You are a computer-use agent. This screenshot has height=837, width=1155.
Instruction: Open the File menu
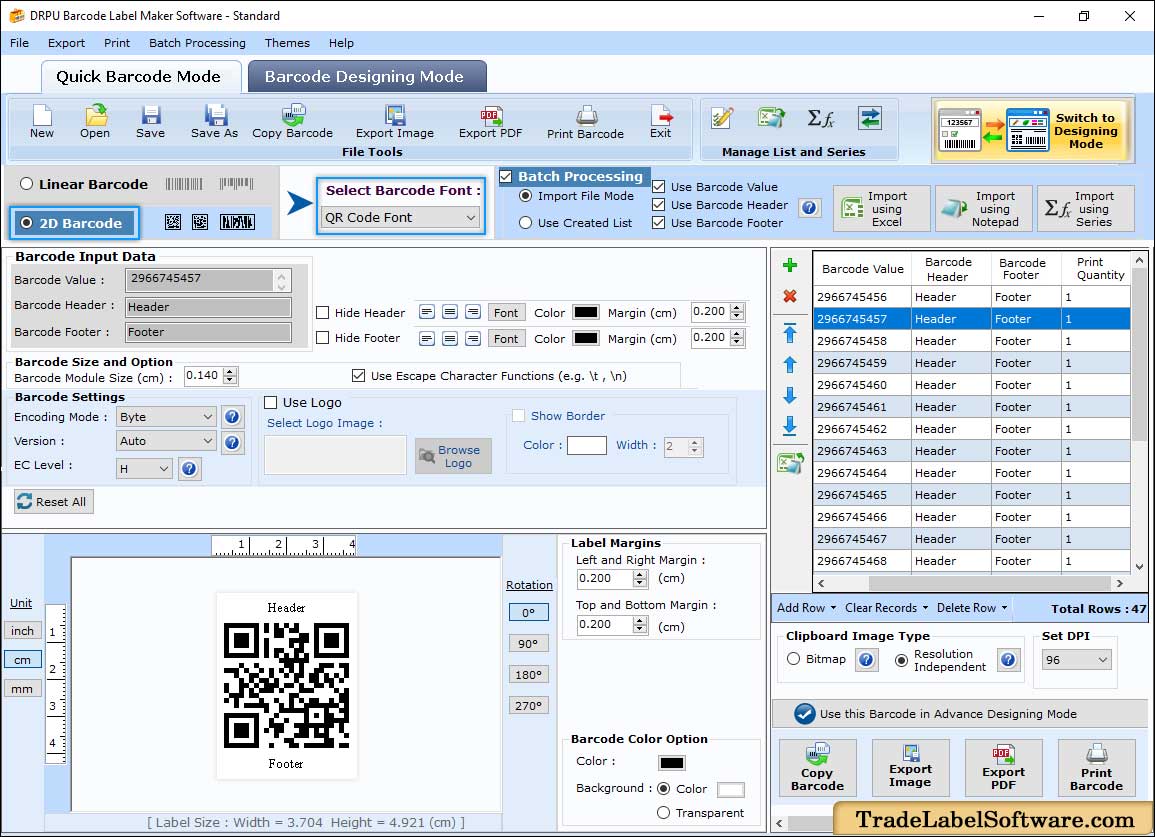(19, 43)
